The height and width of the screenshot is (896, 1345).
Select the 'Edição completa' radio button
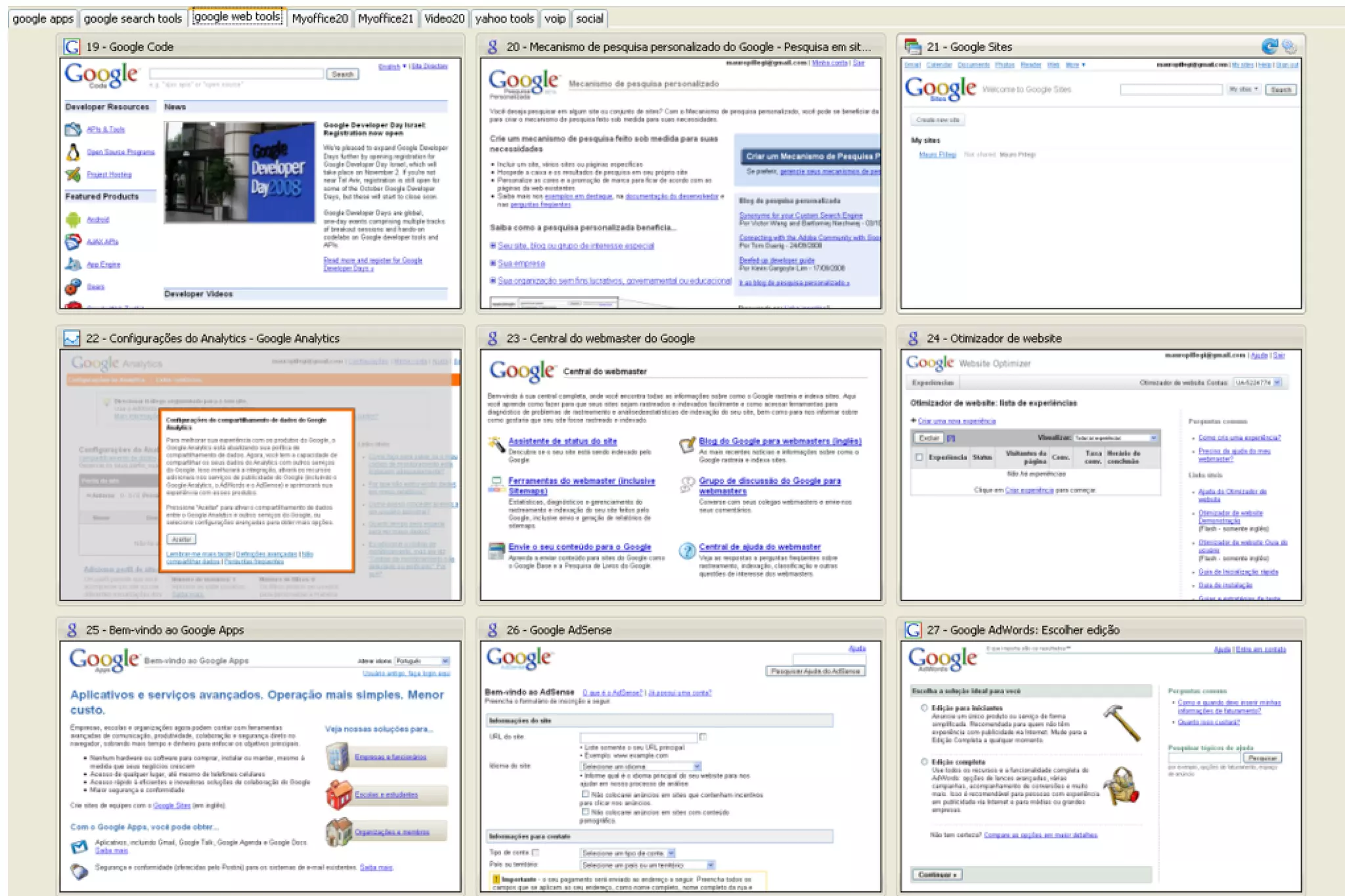(x=924, y=761)
